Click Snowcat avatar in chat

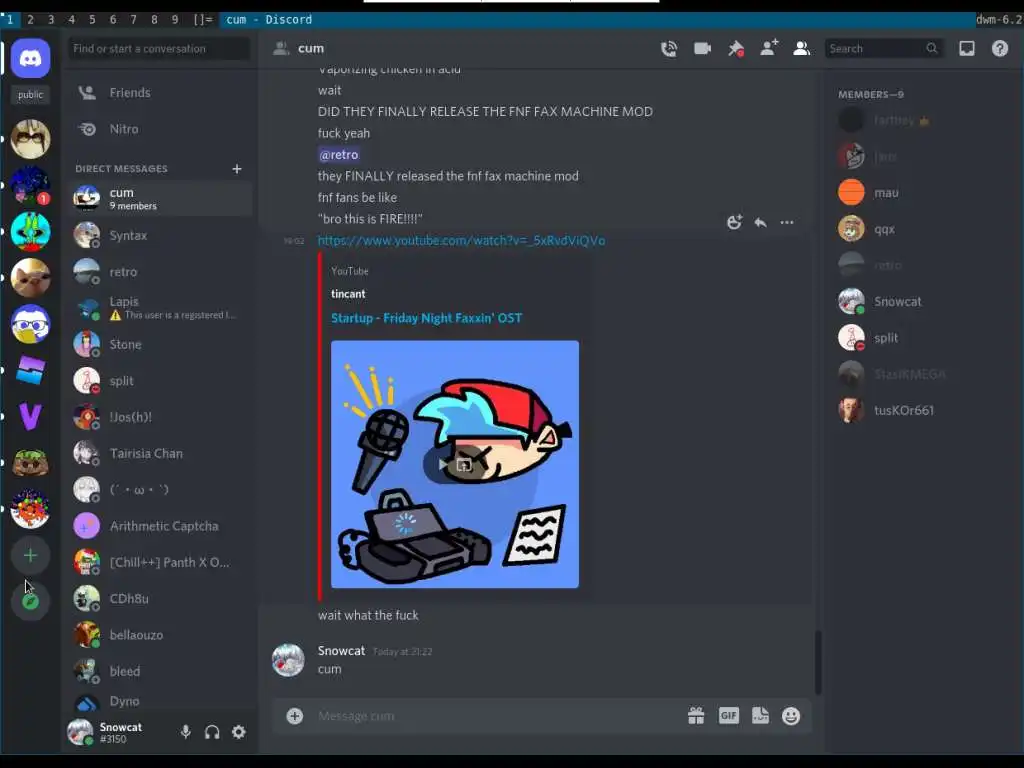coord(288,659)
